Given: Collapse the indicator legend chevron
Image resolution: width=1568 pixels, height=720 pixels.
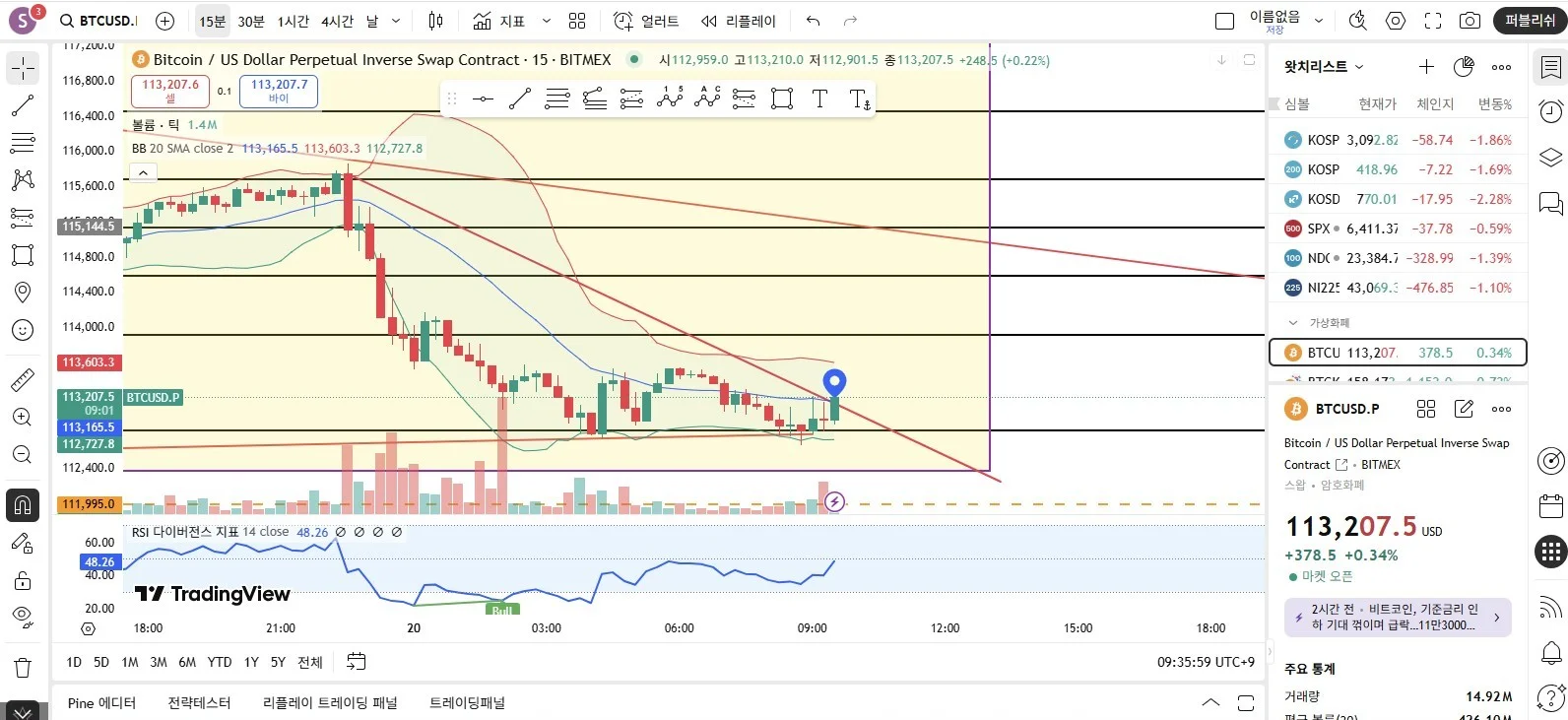Looking at the screenshot, I should pos(143,173).
